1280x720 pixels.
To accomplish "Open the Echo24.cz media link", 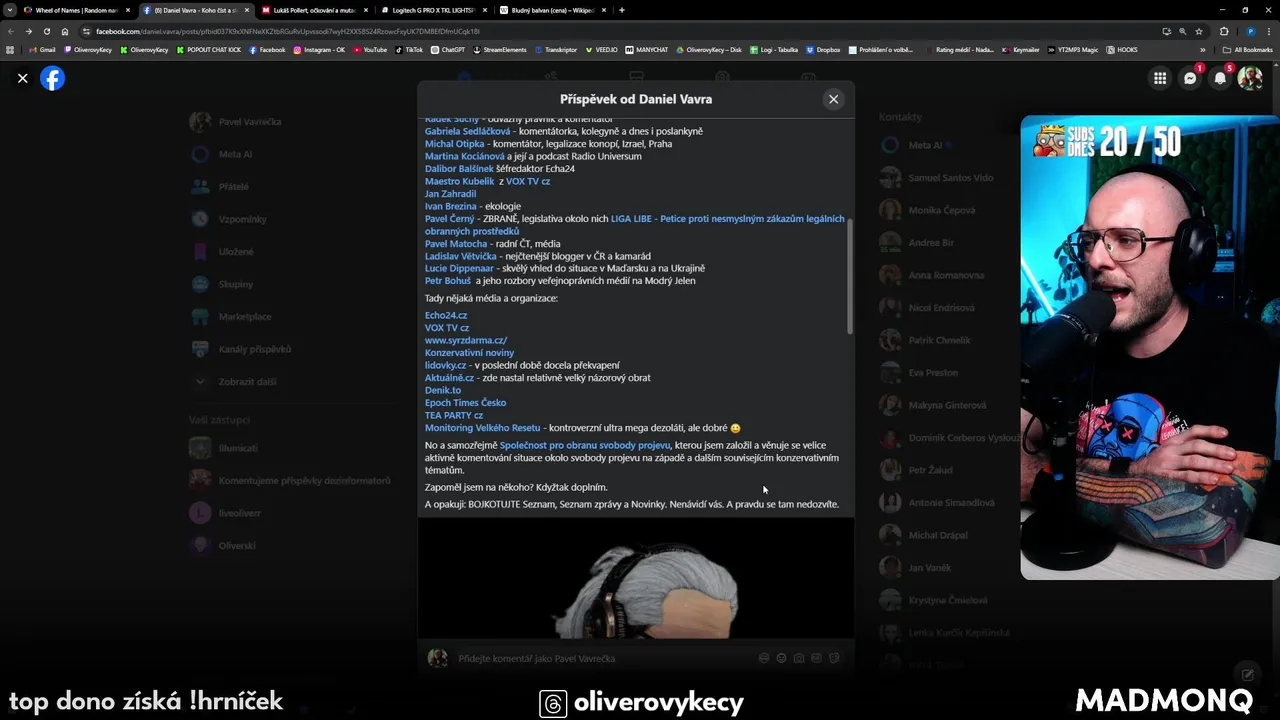I will coord(446,315).
